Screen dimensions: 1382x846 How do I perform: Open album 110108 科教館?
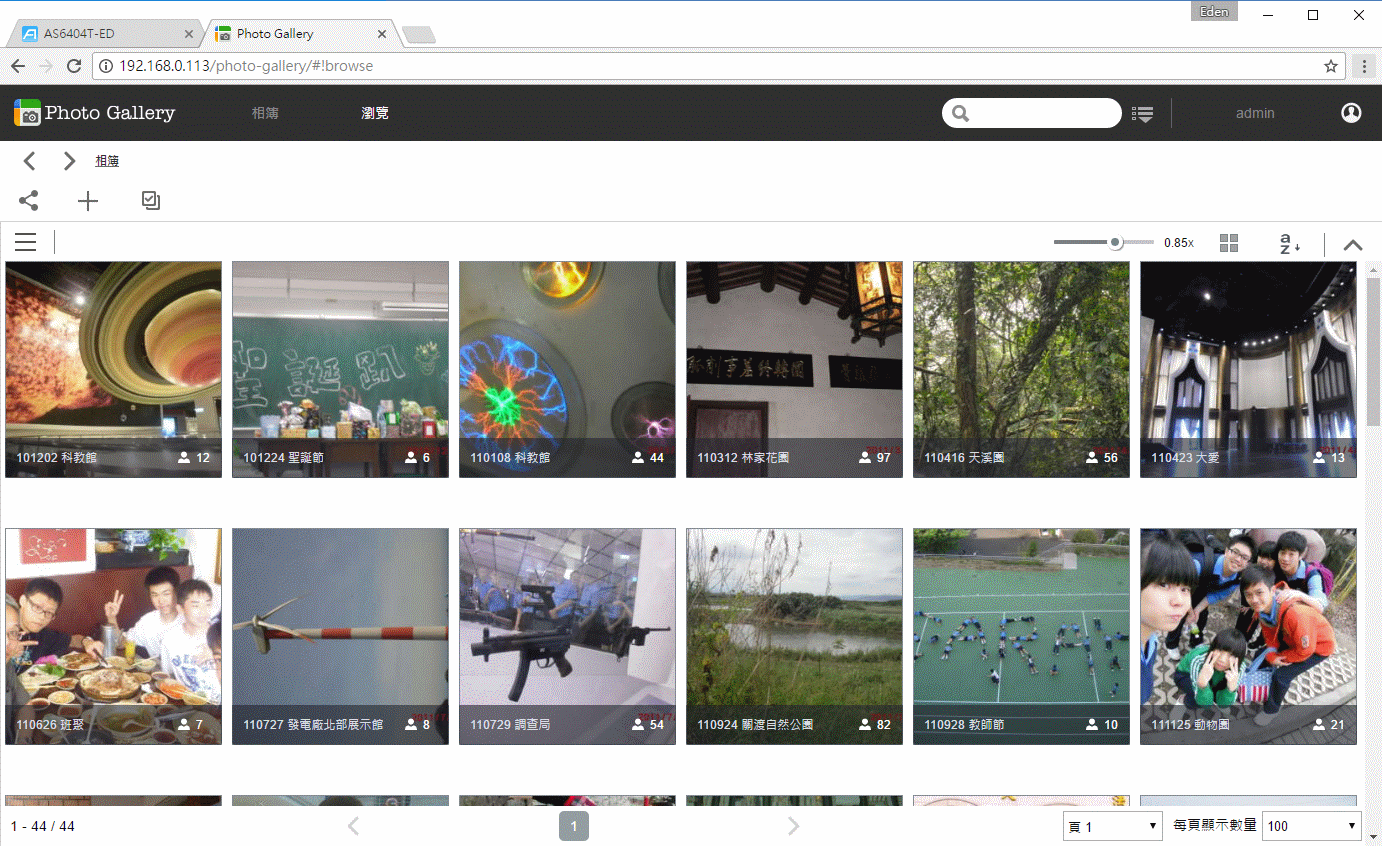point(567,369)
